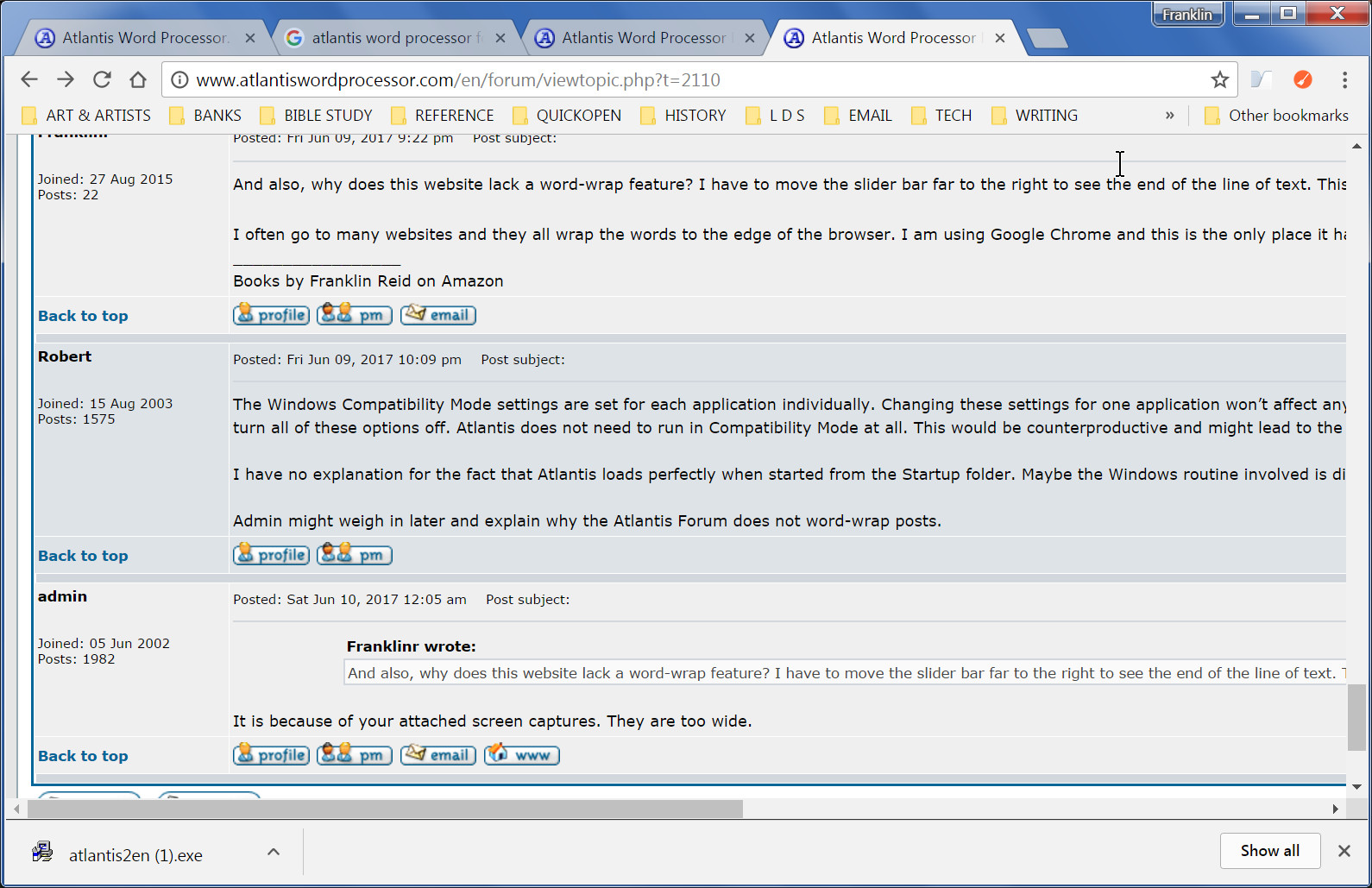Go to the browser home page
The width and height of the screenshot is (1372, 888).
138,79
